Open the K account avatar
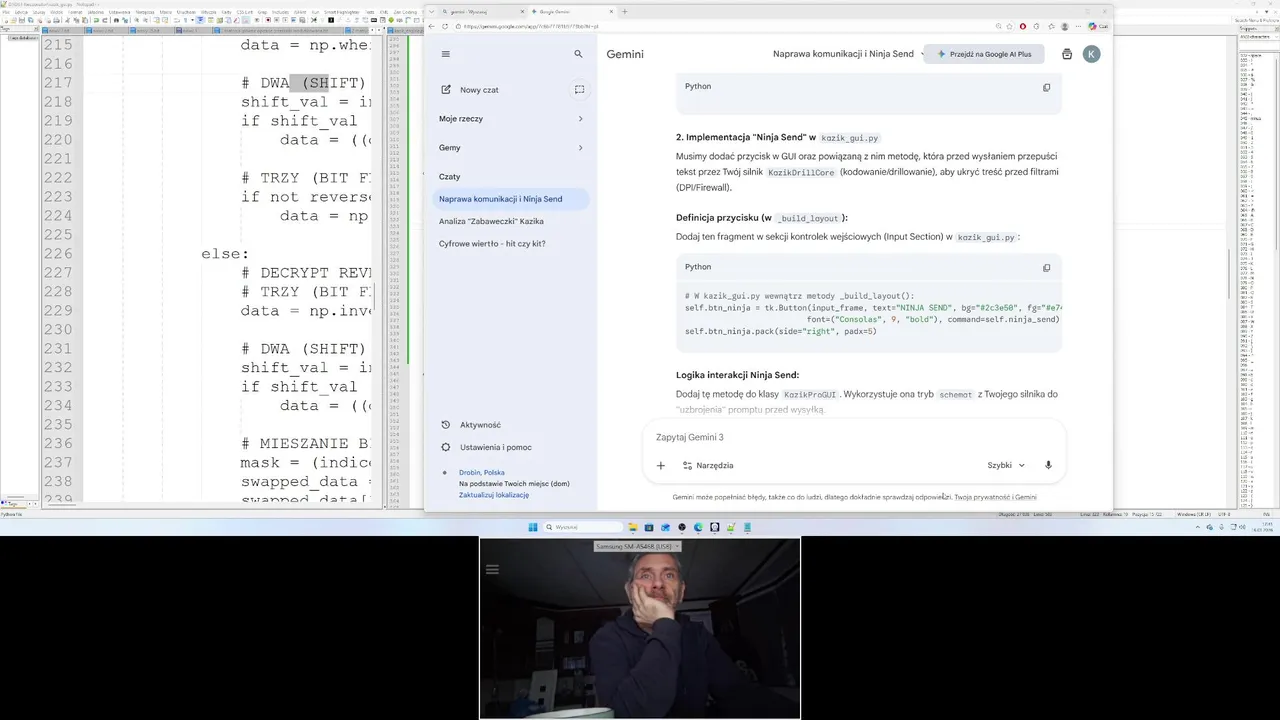 pyautogui.click(x=1091, y=54)
